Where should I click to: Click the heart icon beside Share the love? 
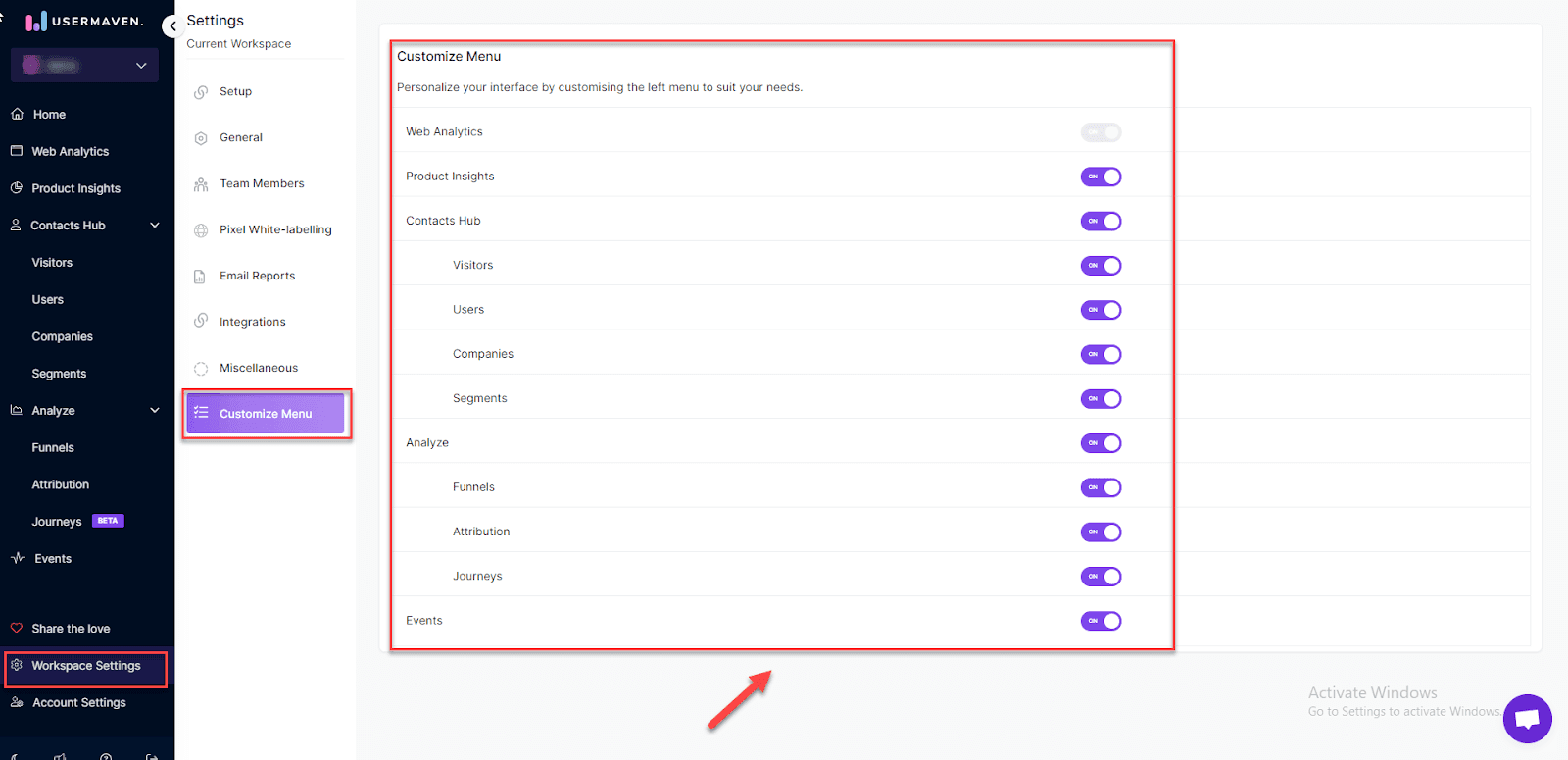click(x=17, y=628)
